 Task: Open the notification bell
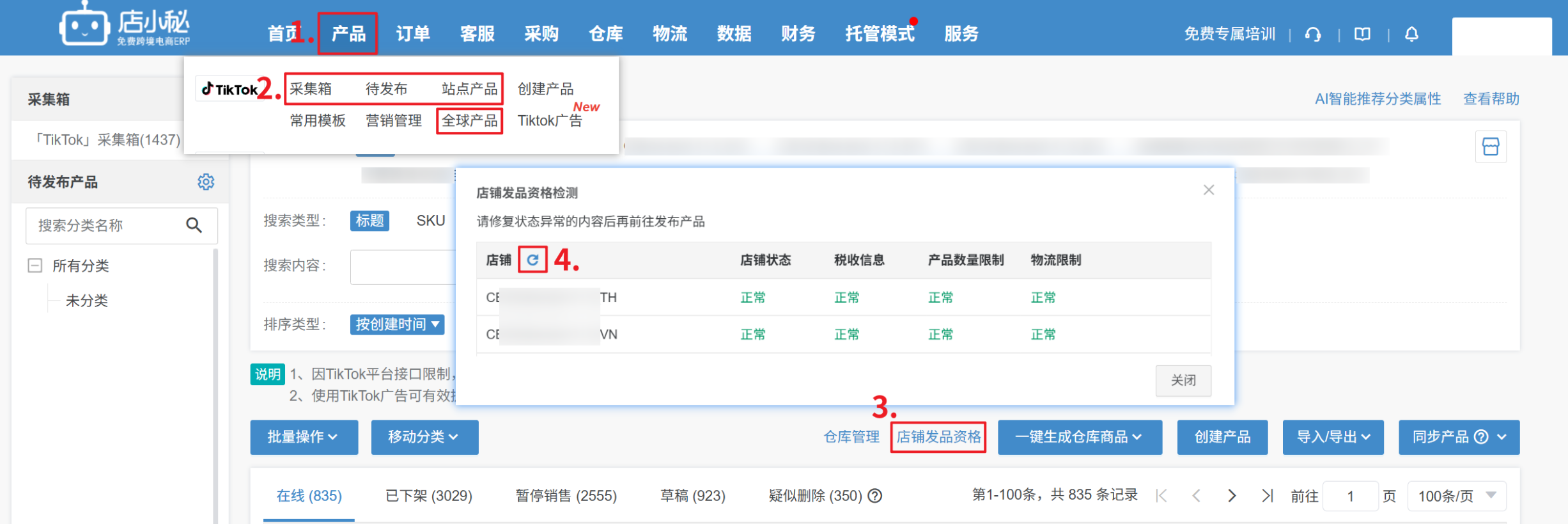pyautogui.click(x=1411, y=34)
